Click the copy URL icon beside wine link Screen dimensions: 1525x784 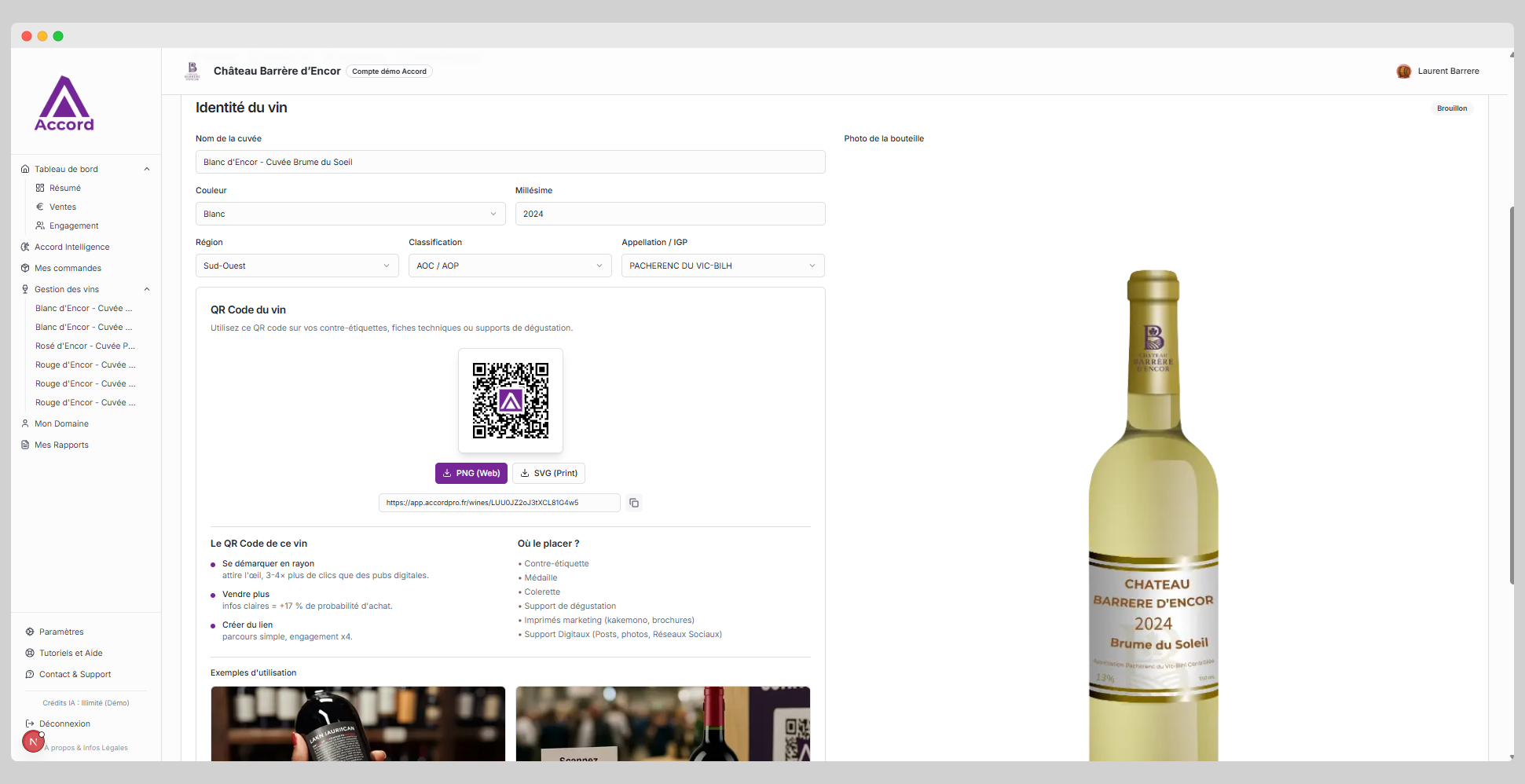click(634, 503)
